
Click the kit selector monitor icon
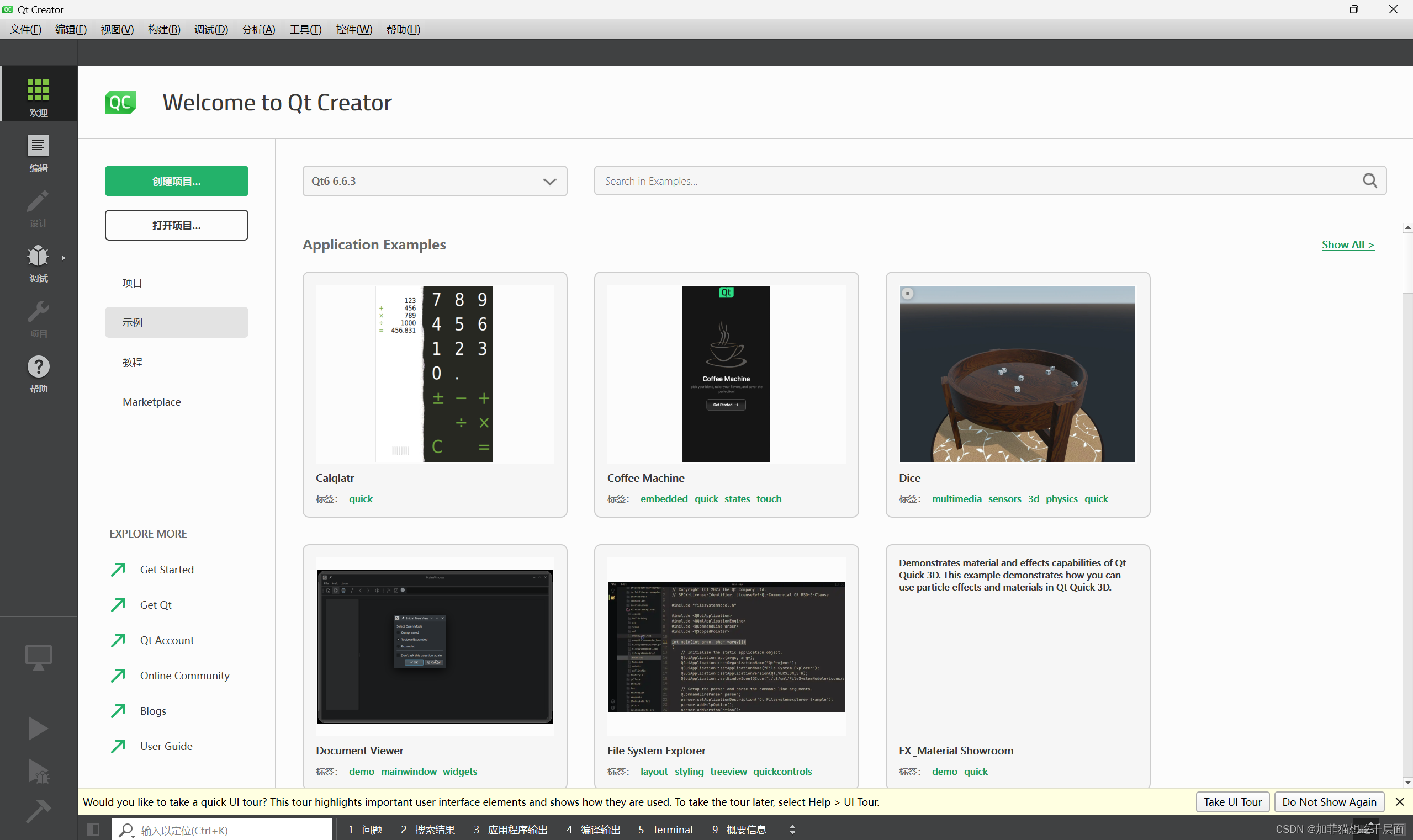39,657
